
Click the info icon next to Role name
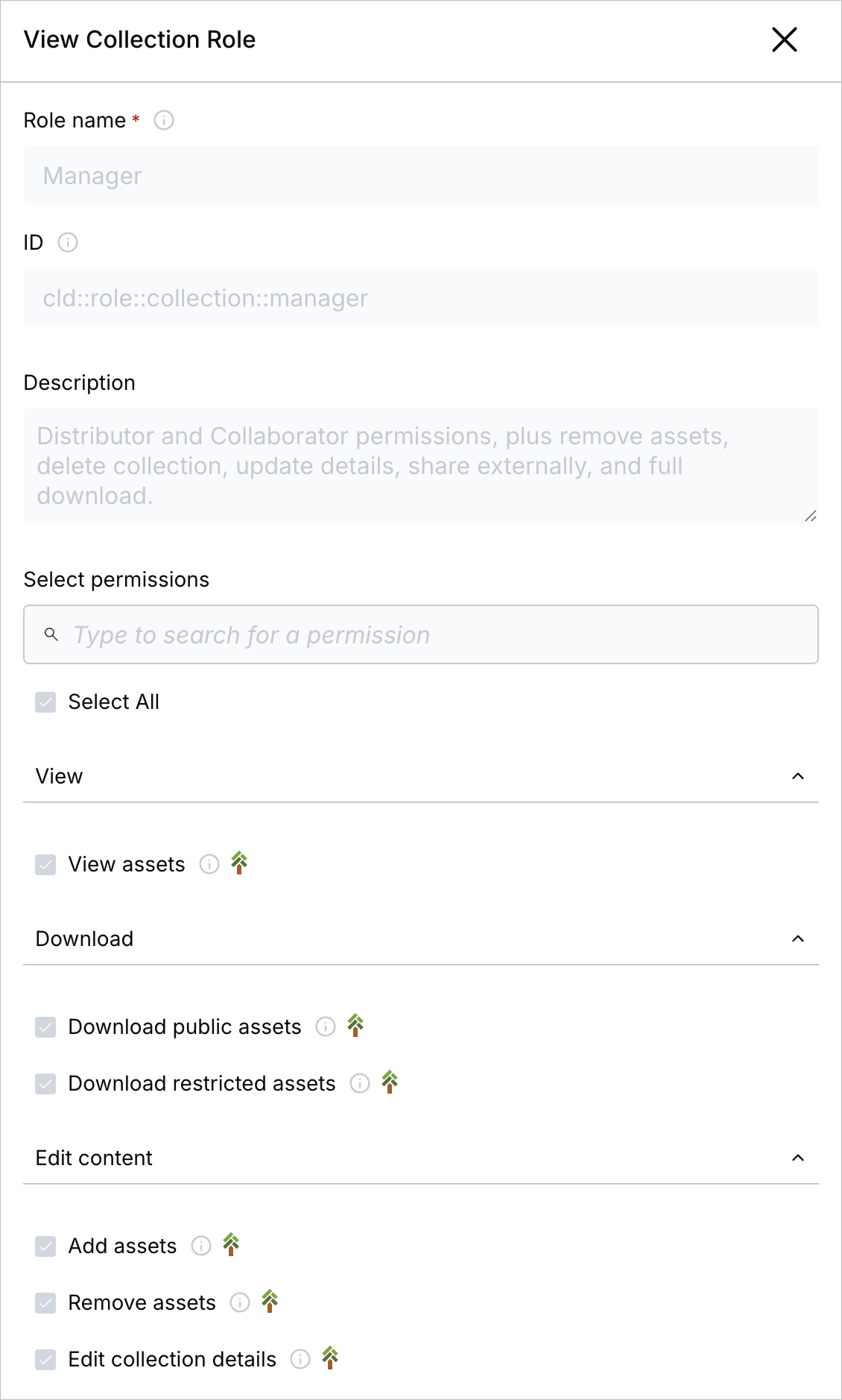click(164, 120)
